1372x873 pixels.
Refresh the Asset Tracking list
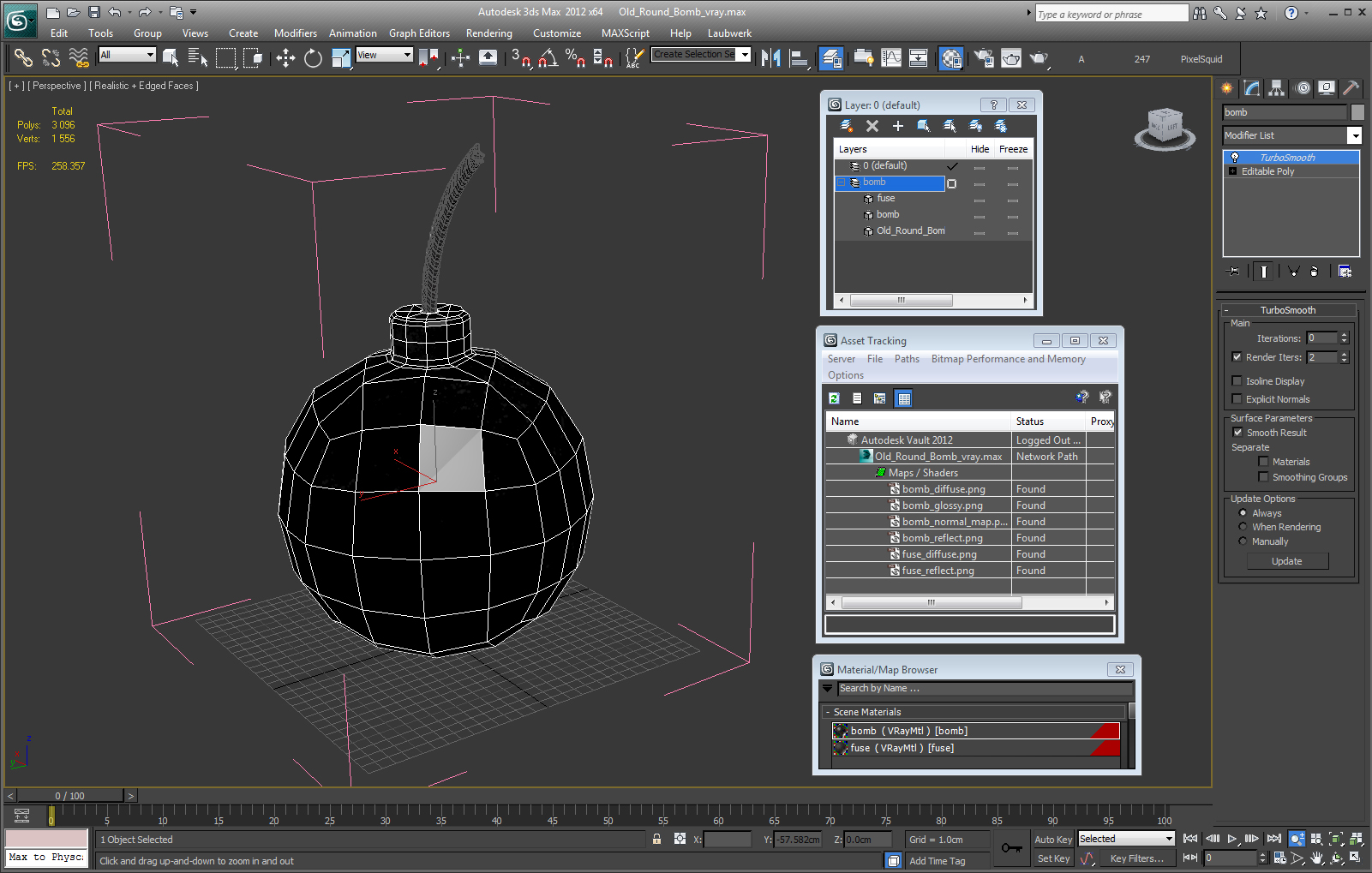pyautogui.click(x=834, y=398)
